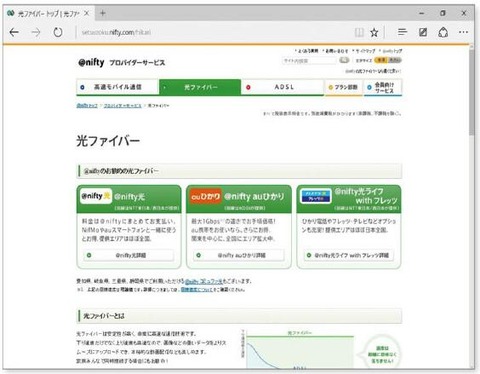Select the standard text size option
Screen dimensions: 480x374
(x=381, y=60)
